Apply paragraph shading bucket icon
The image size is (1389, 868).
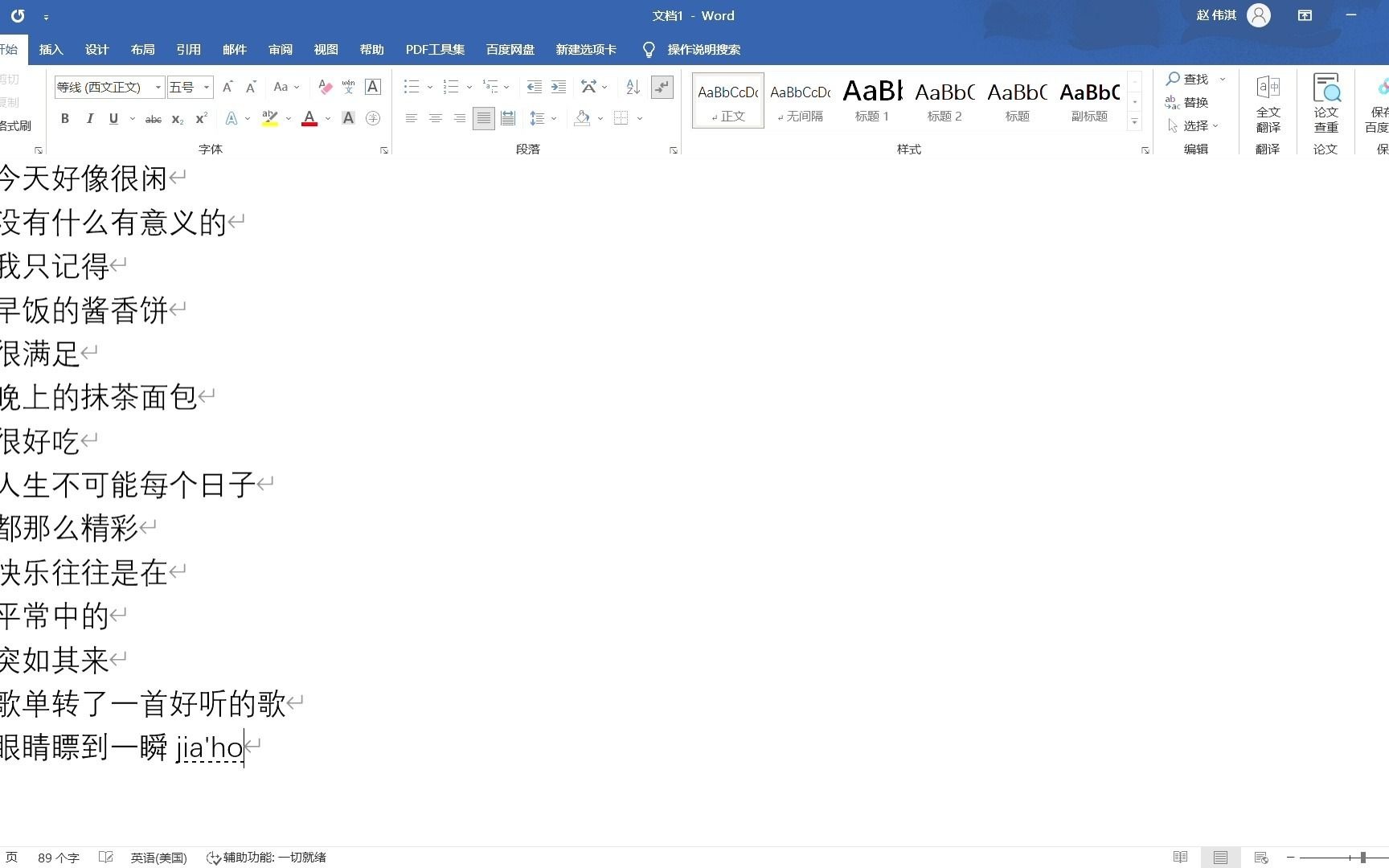582,119
